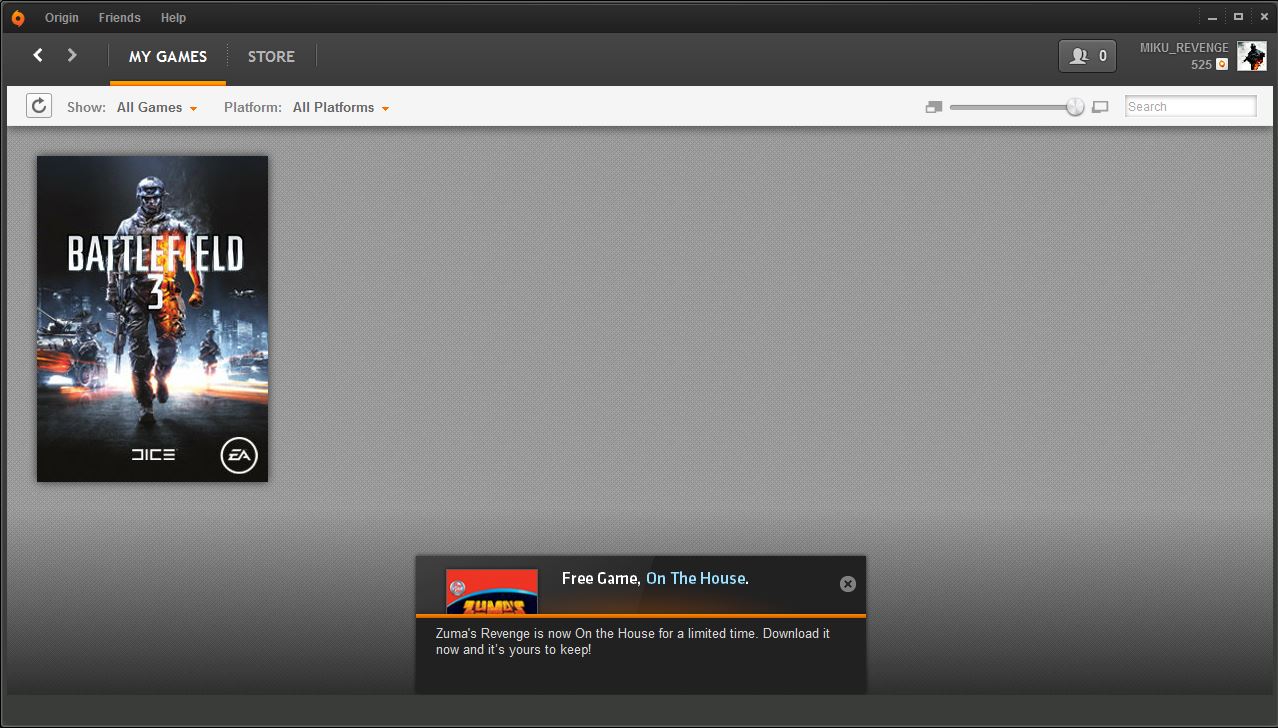The image size is (1278, 728).
Task: Open the Origin menu
Action: (62, 18)
